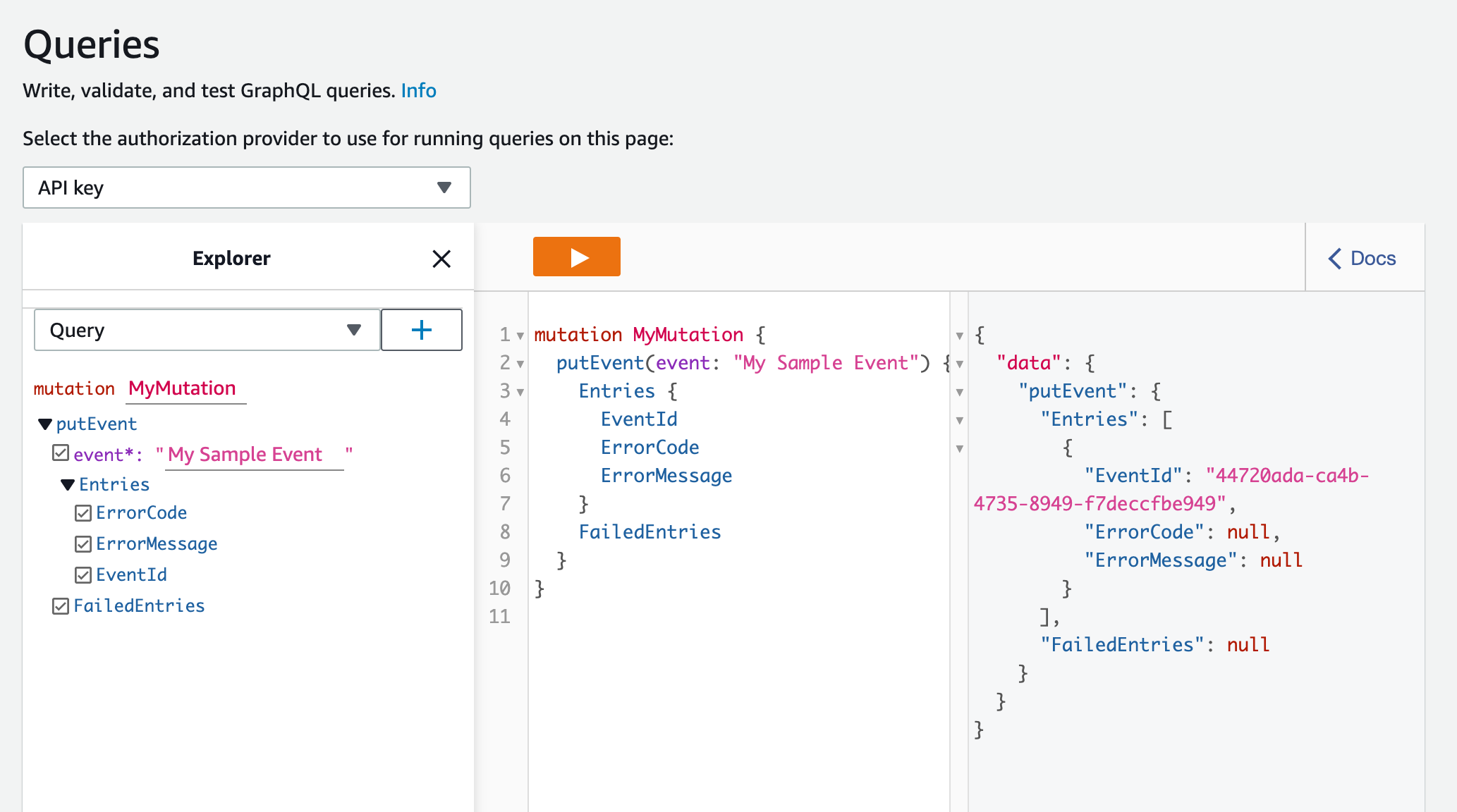This screenshot has width=1457, height=812.
Task: Fold line 1 of the query editor
Action: (x=520, y=336)
